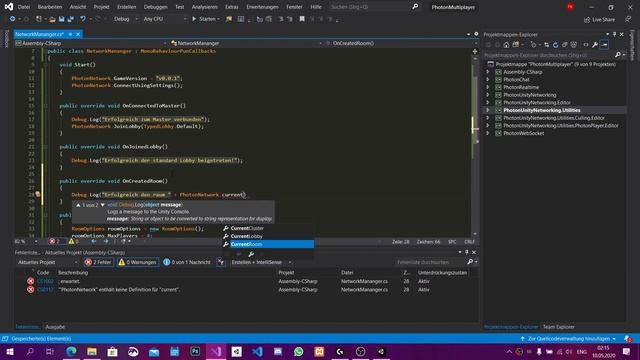Open the Debug configuration dropdown

tap(125, 19)
